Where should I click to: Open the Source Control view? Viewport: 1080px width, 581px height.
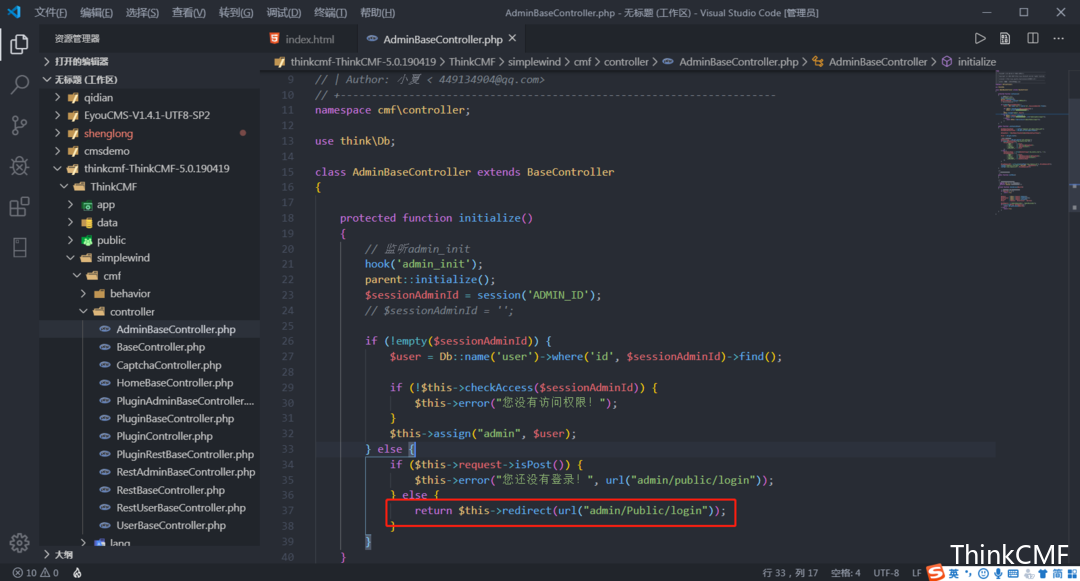pyautogui.click(x=19, y=125)
